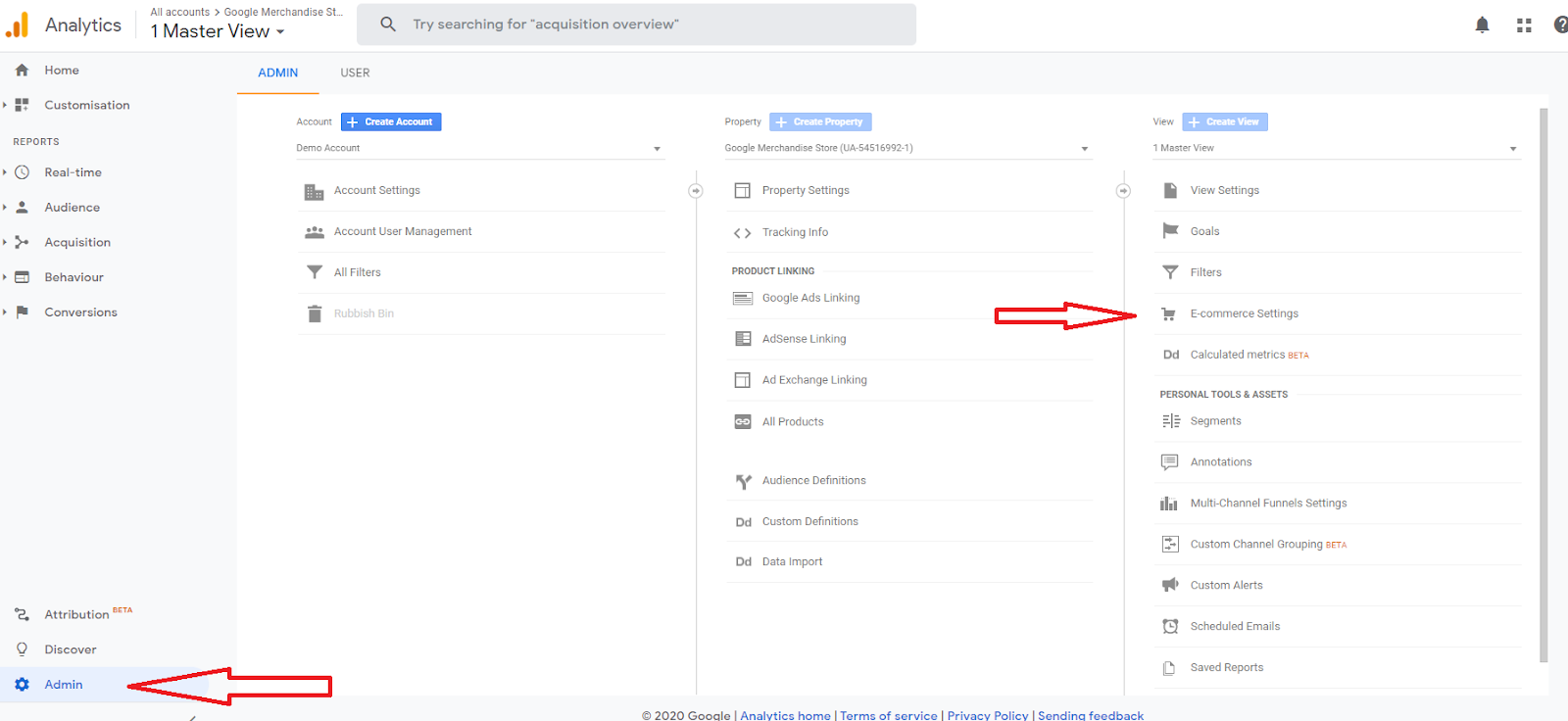Click the All Filters funnel icon

pos(314,272)
